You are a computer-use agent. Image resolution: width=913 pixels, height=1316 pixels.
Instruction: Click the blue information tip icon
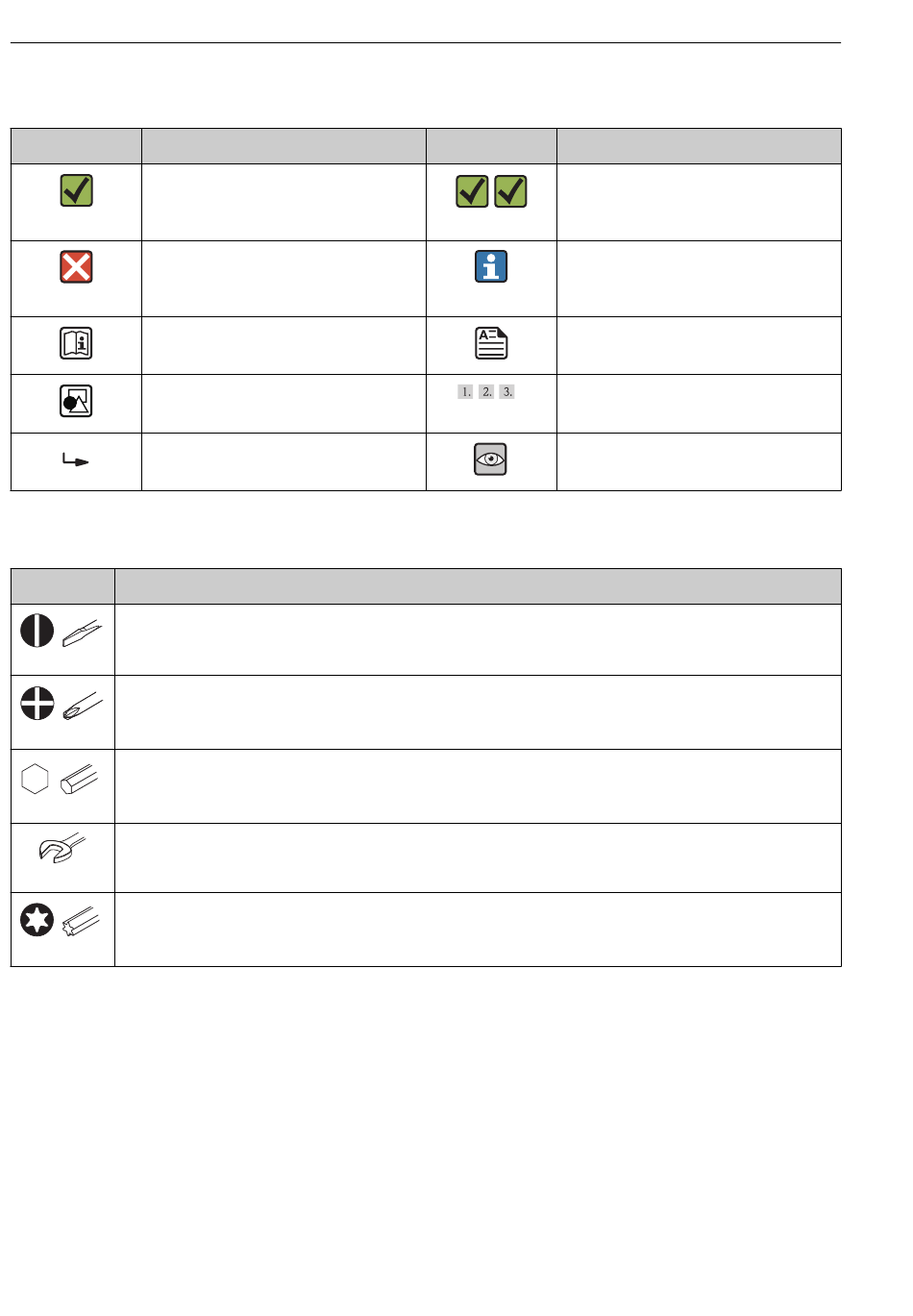click(x=491, y=266)
